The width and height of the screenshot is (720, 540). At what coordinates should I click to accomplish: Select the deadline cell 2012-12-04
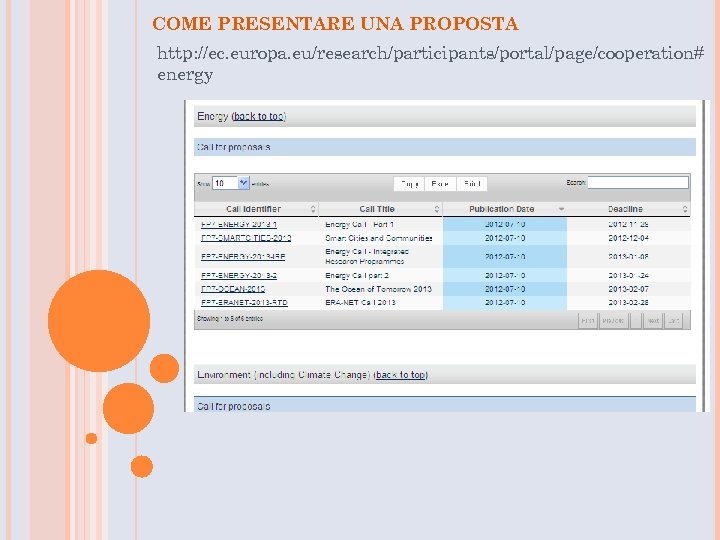pyautogui.click(x=628, y=238)
